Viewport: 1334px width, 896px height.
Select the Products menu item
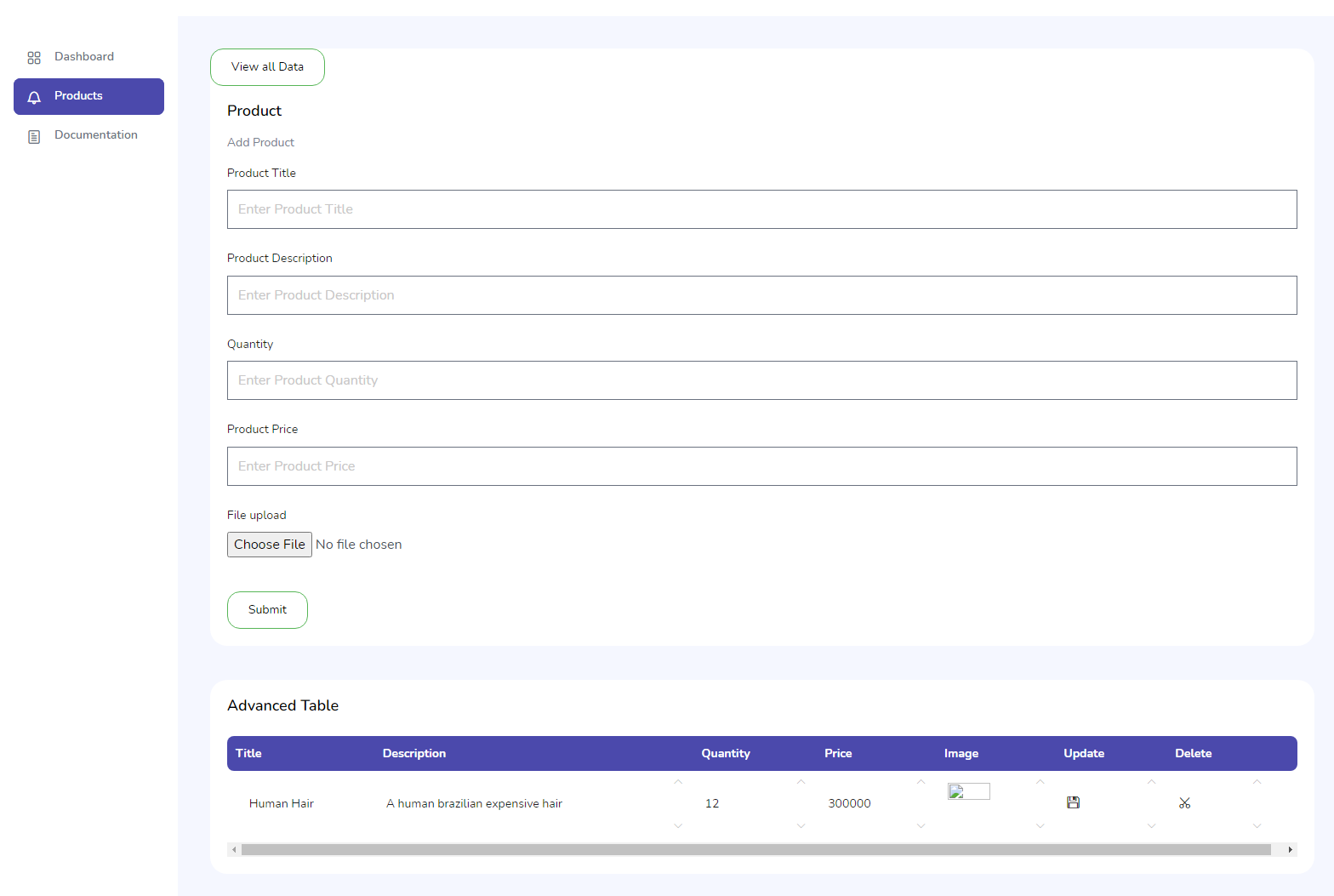88,96
